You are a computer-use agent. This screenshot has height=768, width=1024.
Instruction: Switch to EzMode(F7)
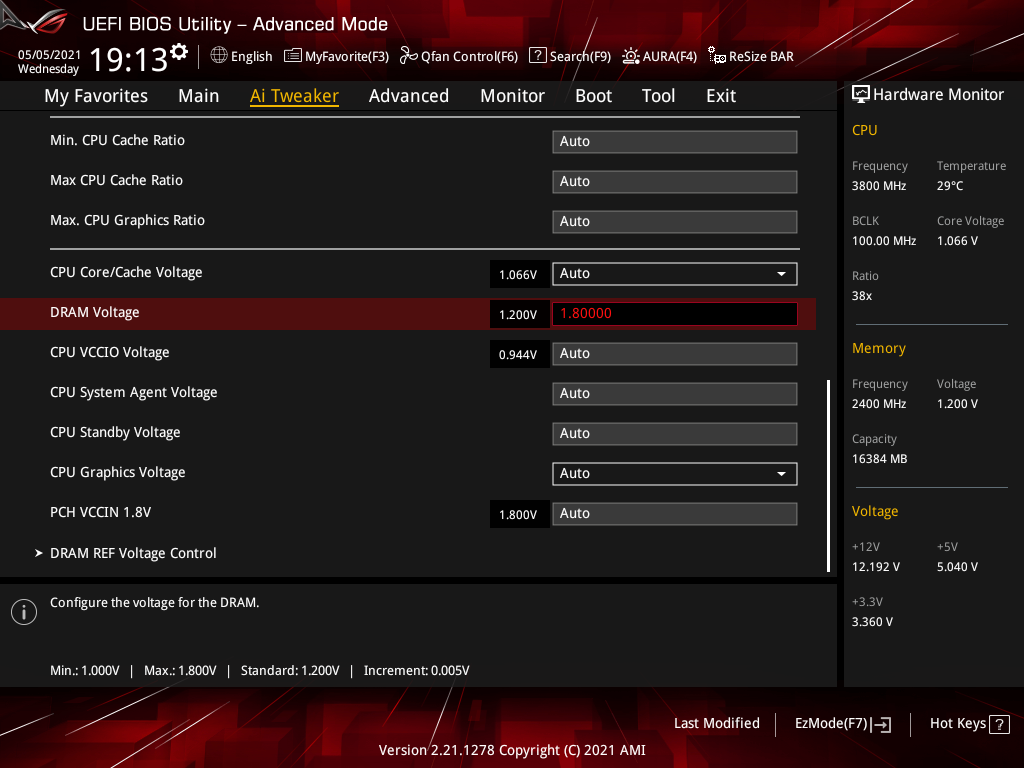[x=842, y=724]
